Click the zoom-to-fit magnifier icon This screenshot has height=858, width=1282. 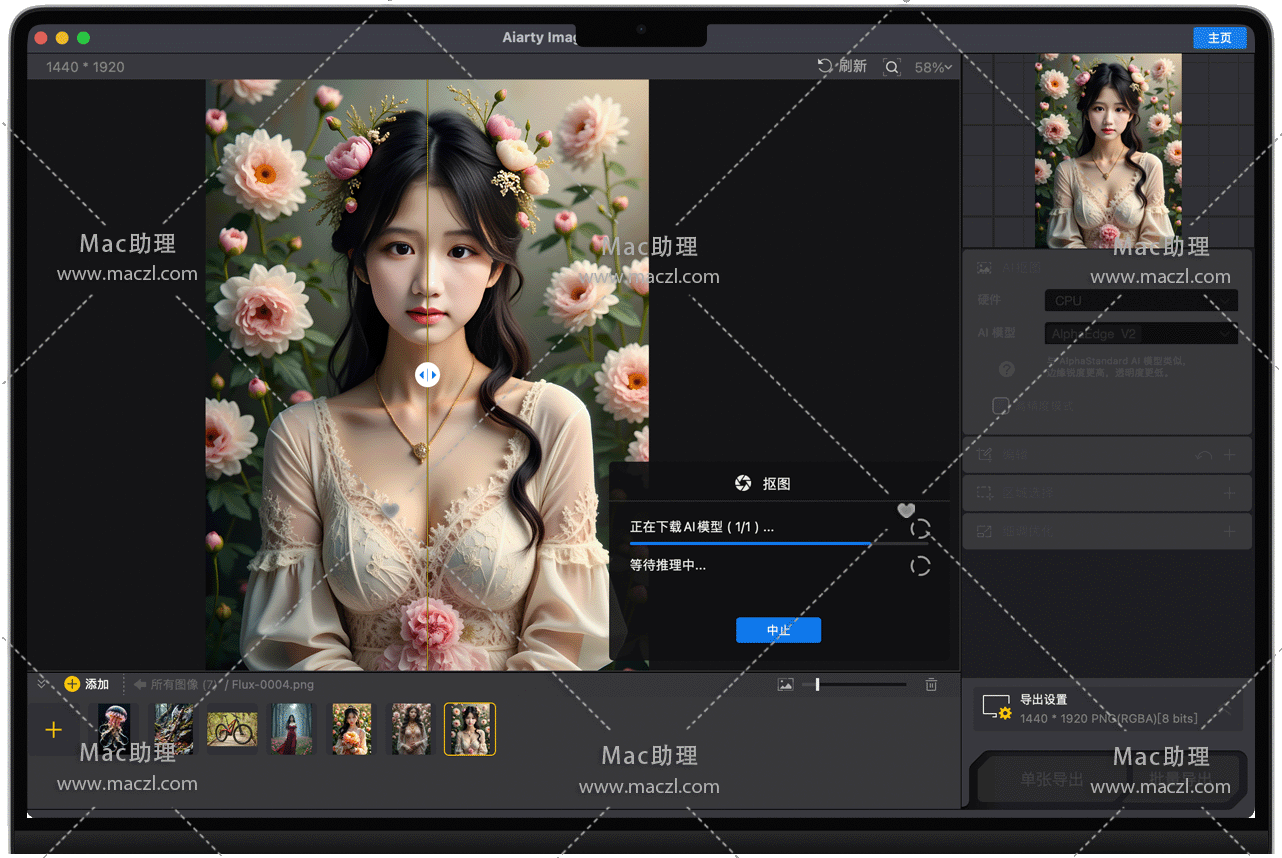click(x=891, y=67)
